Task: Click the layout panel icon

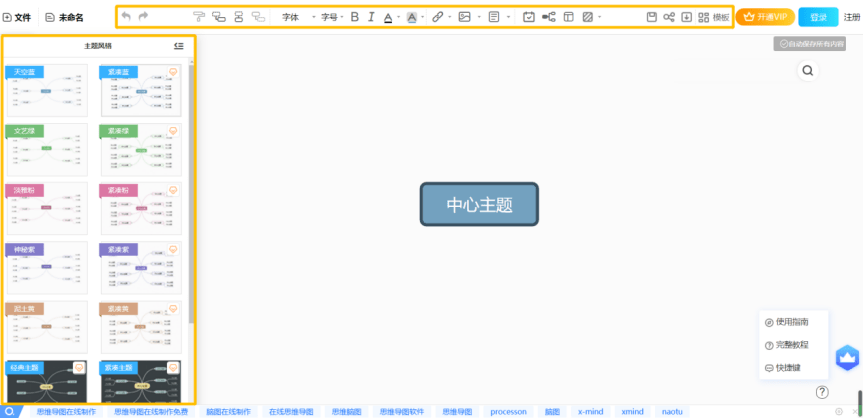Action: (x=569, y=17)
